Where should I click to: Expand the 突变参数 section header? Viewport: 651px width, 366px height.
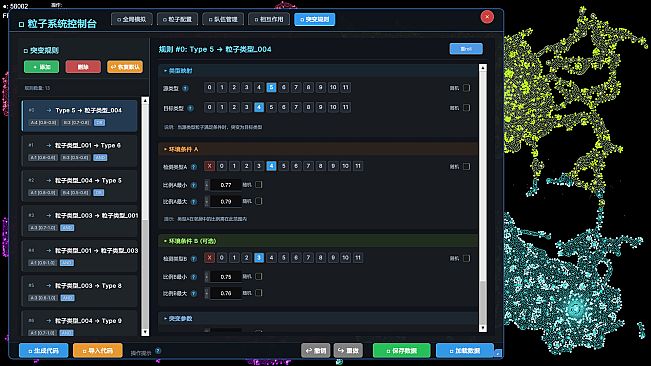click(318, 319)
